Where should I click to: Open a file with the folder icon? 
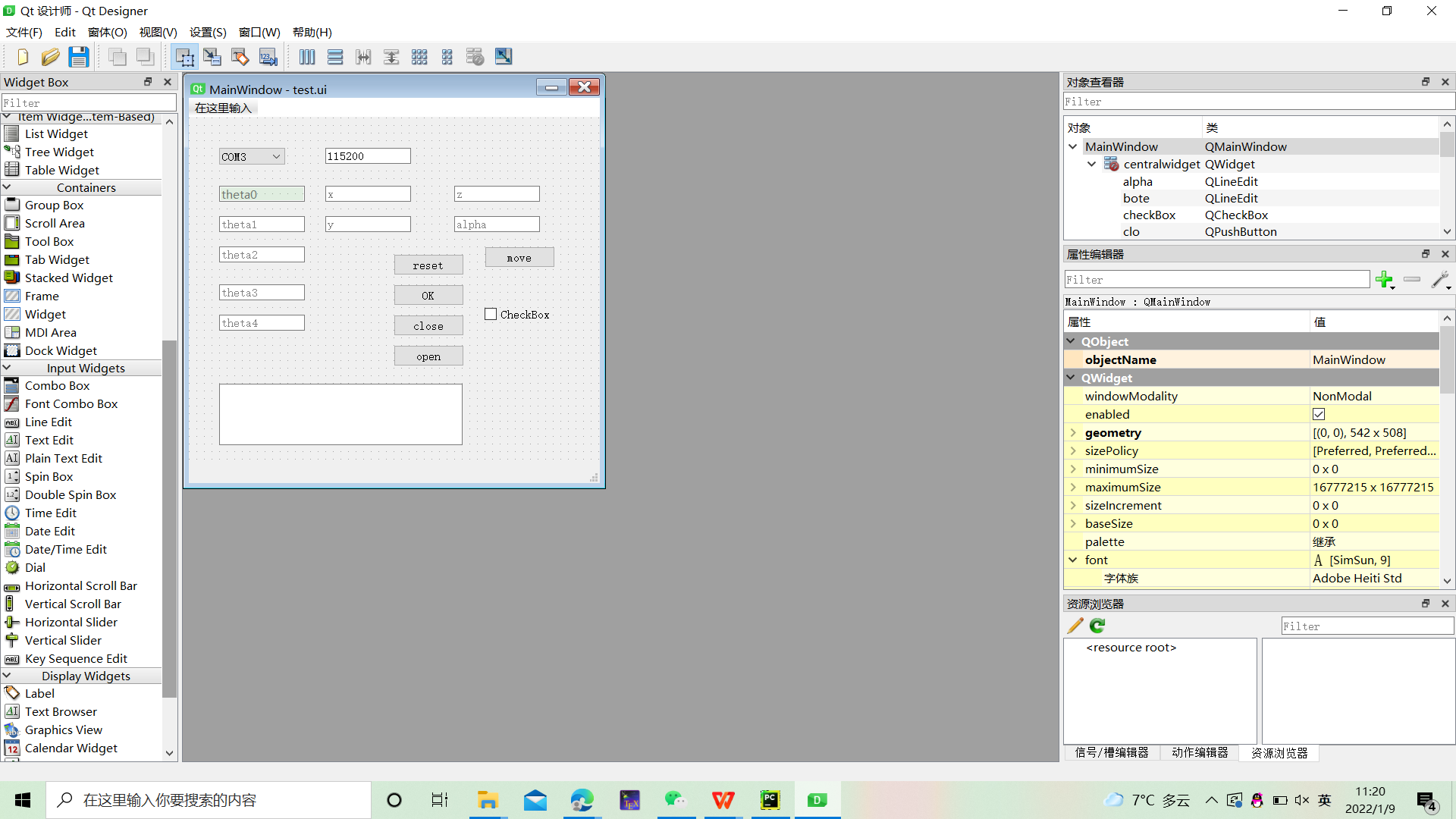click(50, 57)
